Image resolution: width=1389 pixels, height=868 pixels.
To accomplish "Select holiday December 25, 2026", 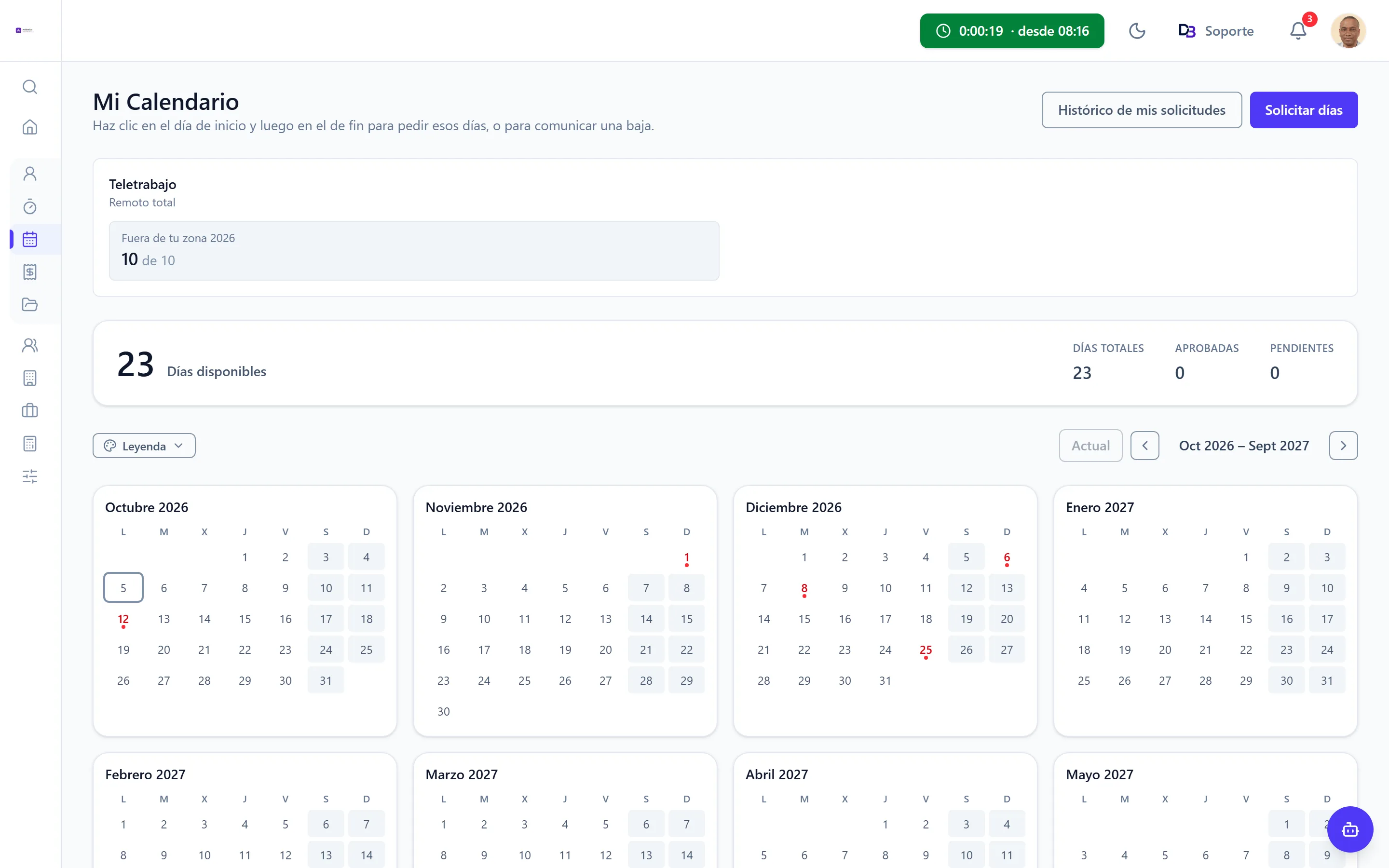I will pos(926,650).
